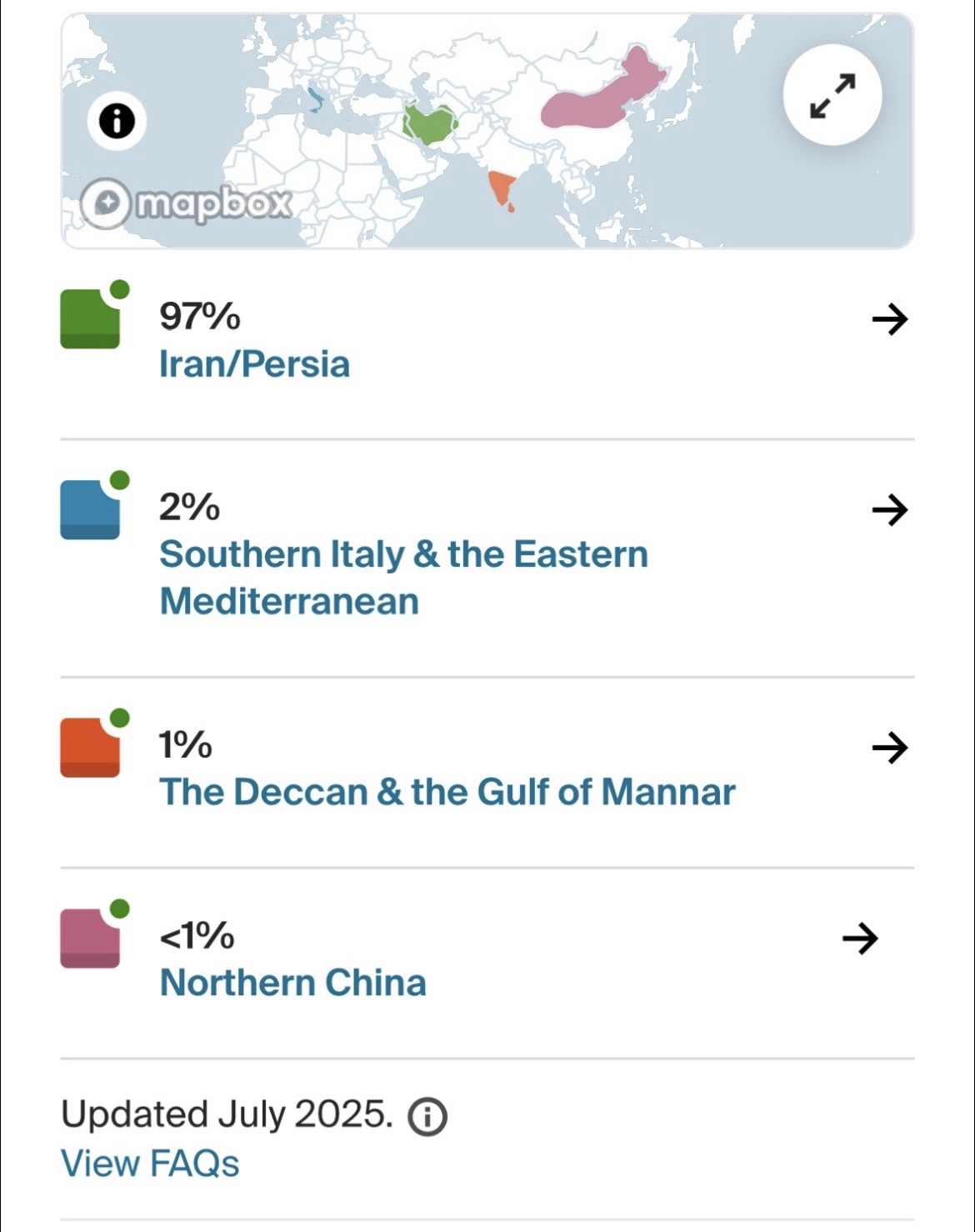Click orange southern India region on map
This screenshot has height=1232, width=975.
point(502,188)
